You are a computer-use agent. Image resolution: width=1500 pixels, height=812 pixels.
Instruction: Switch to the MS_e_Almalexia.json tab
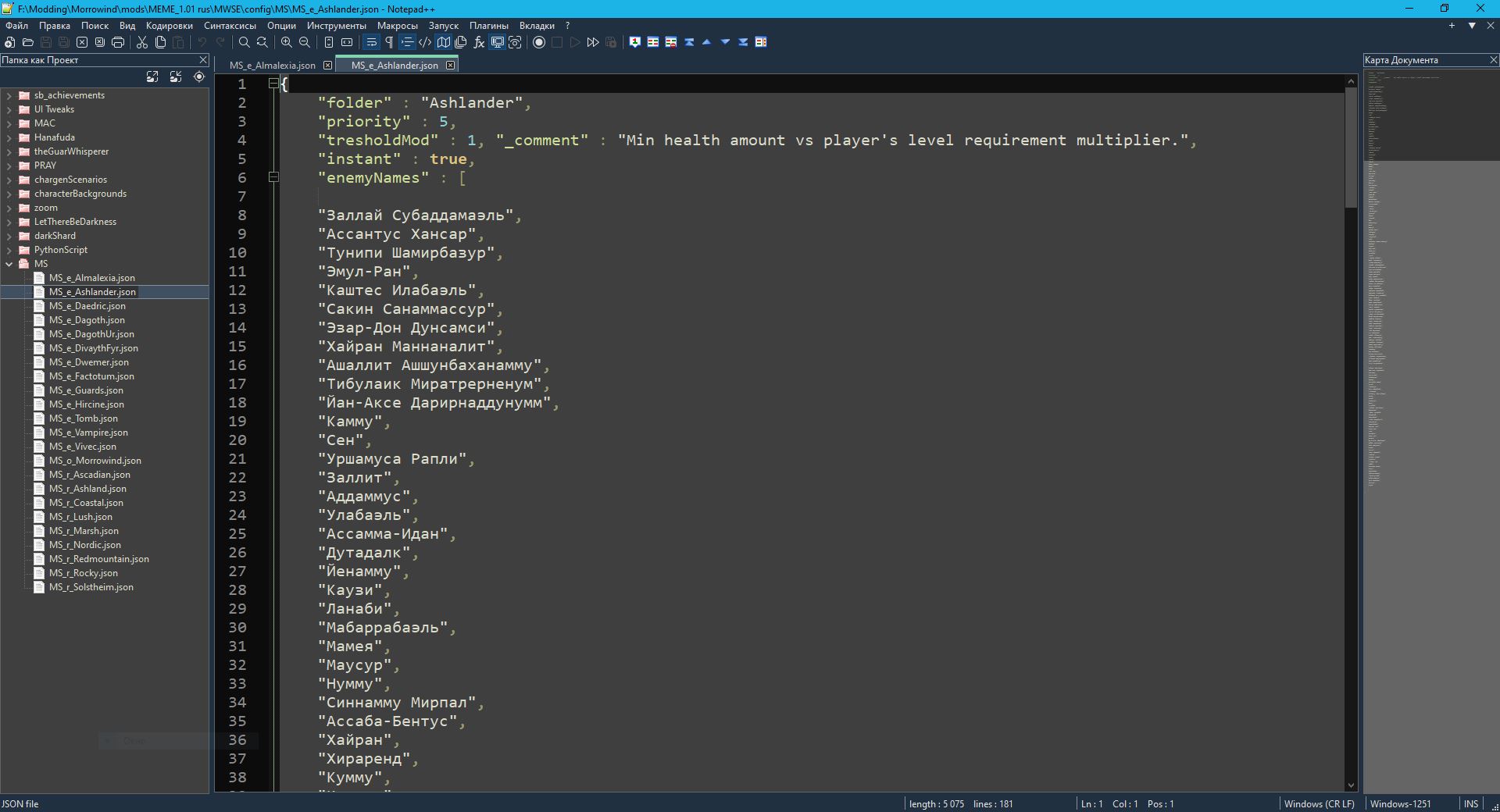[x=272, y=66]
